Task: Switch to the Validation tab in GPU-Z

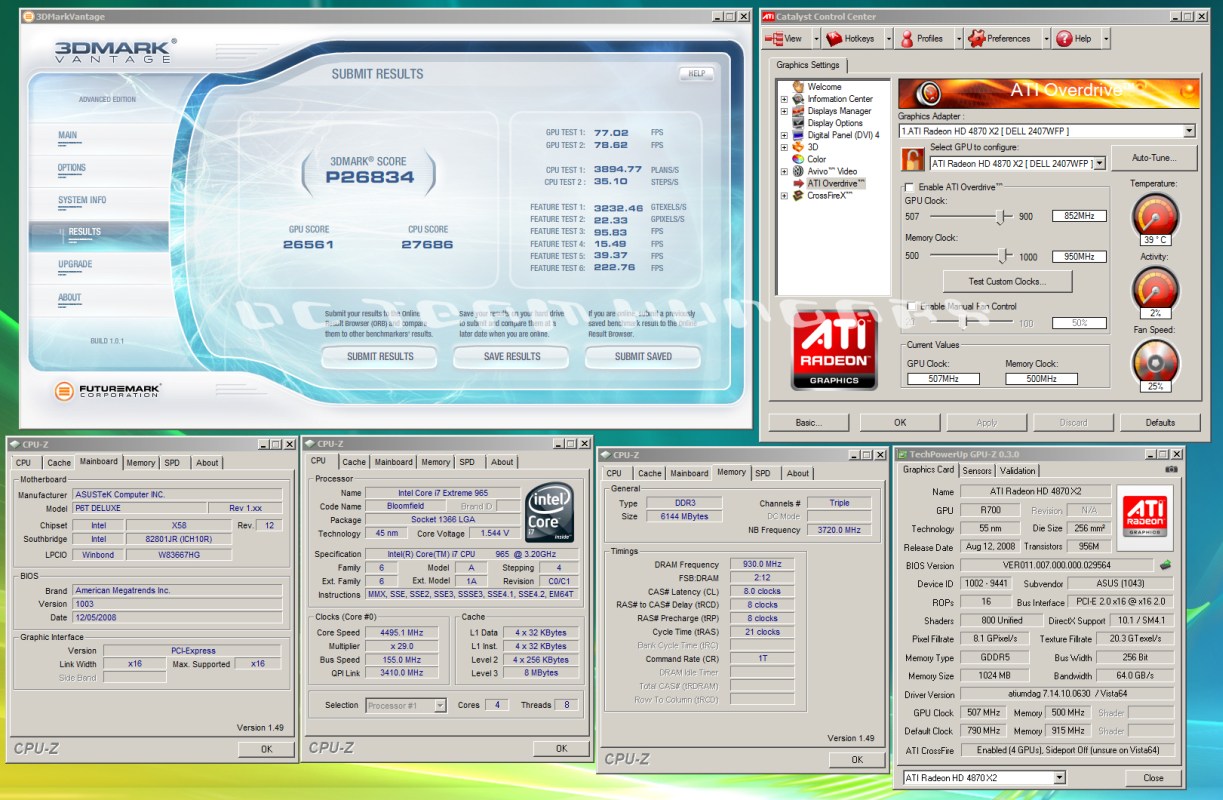Action: coord(1018,470)
